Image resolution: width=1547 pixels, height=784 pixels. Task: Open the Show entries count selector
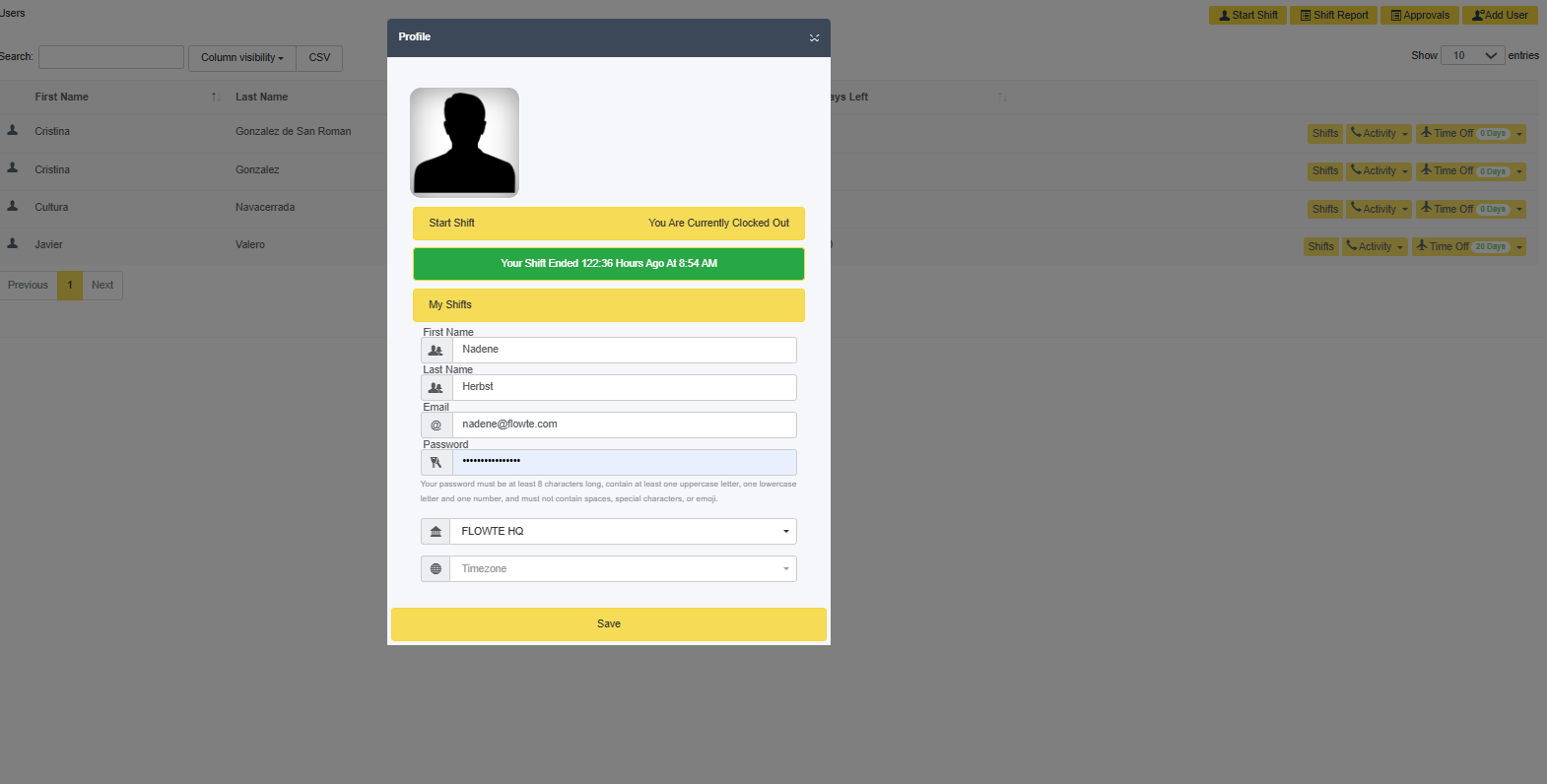coord(1472,56)
